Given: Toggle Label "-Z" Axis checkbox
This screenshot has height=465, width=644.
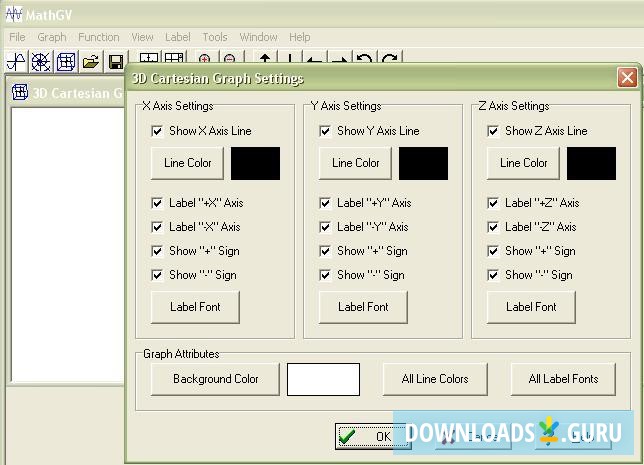Looking at the screenshot, I should [x=493, y=227].
